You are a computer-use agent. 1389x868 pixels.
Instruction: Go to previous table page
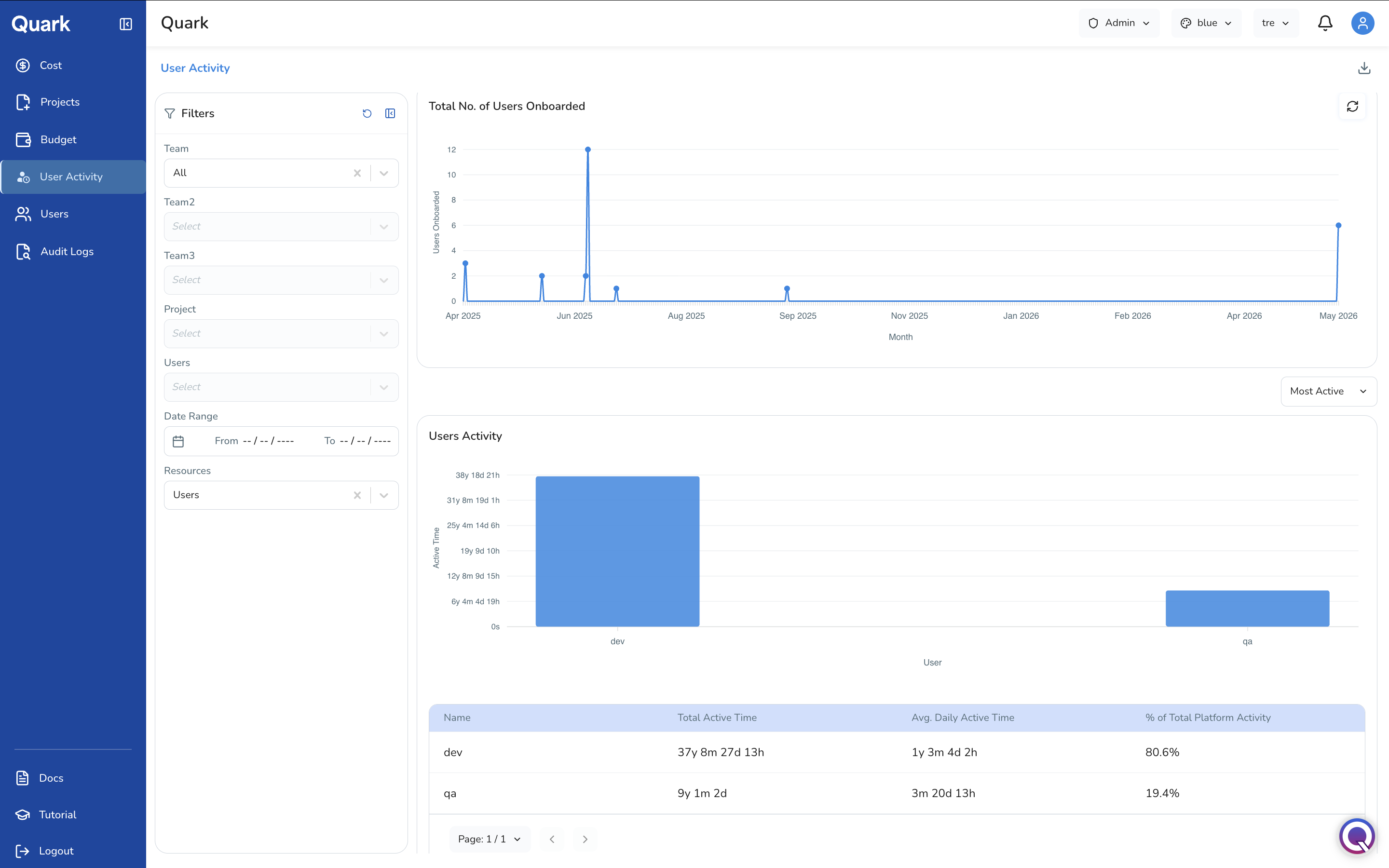[x=552, y=839]
